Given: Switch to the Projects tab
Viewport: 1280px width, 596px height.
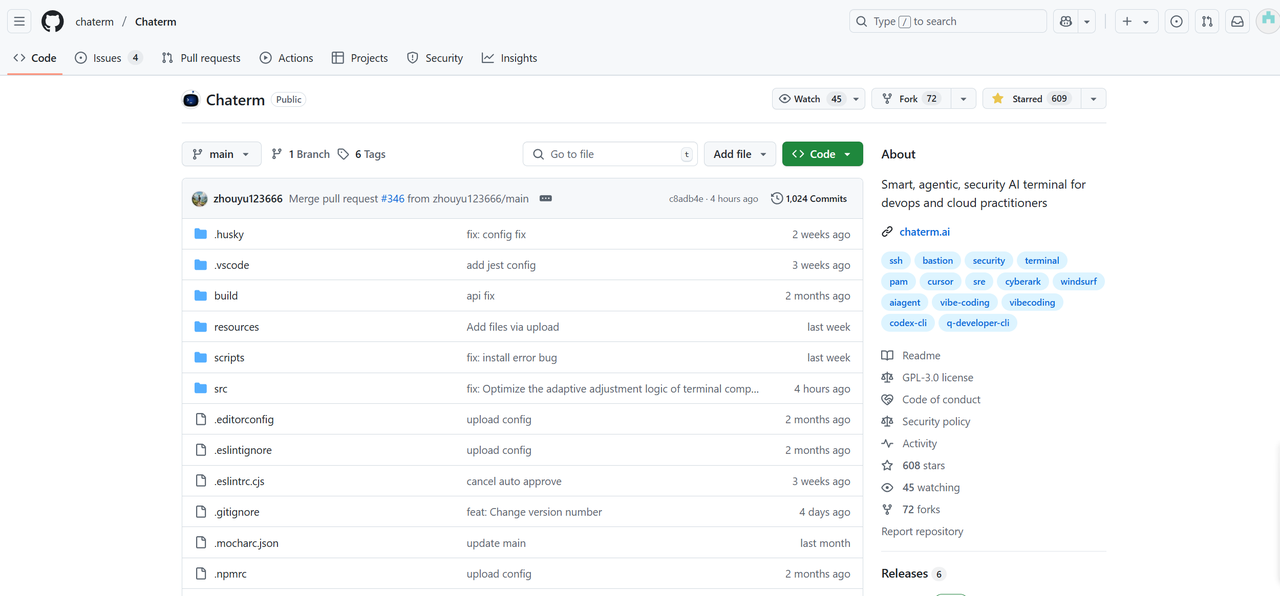Looking at the screenshot, I should 360,58.
